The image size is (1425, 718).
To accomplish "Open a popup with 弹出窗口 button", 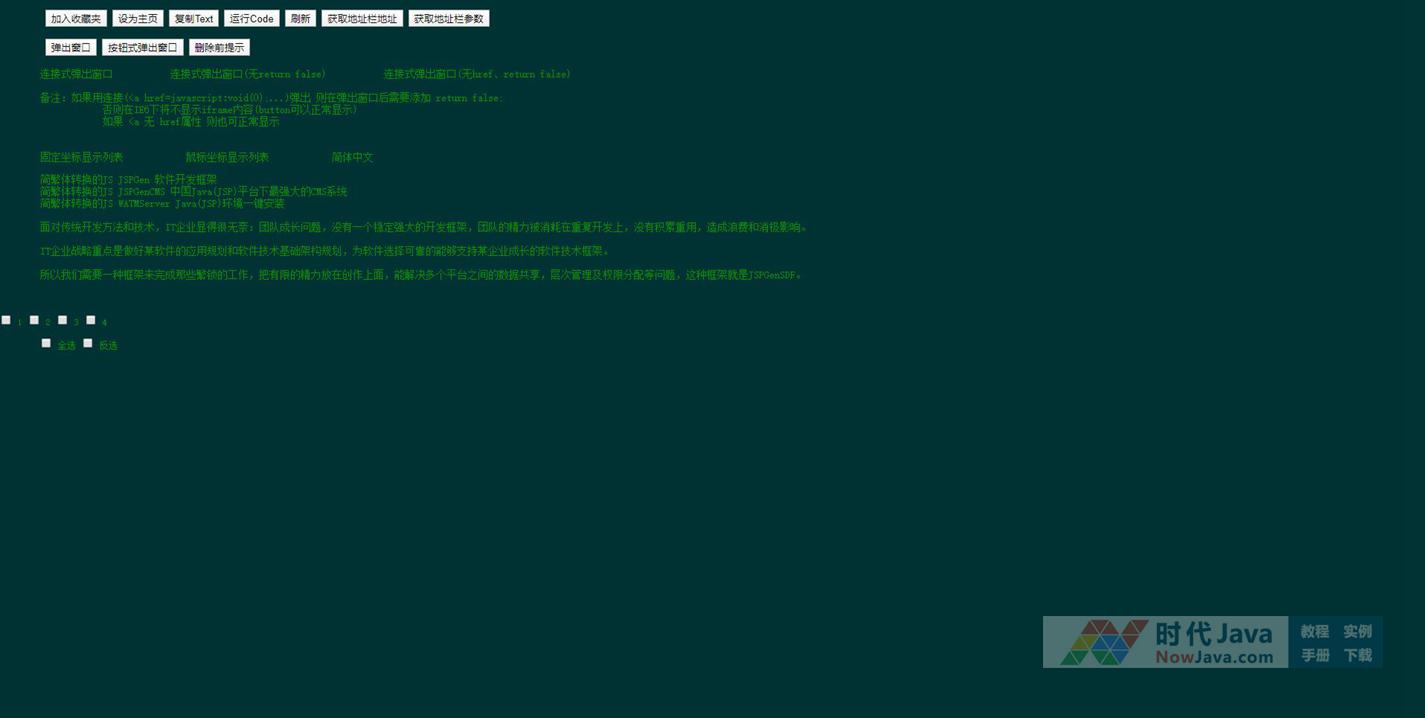I will click(71, 48).
